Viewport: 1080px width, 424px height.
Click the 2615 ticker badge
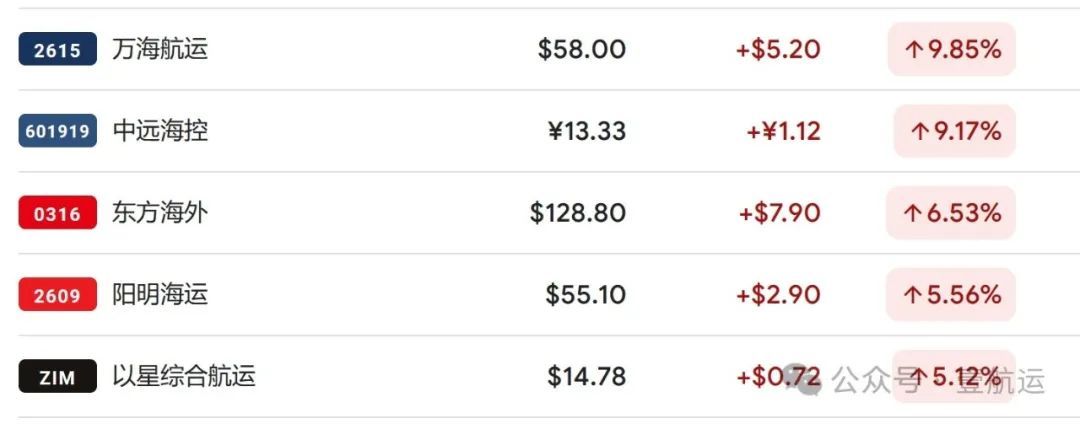(x=57, y=50)
